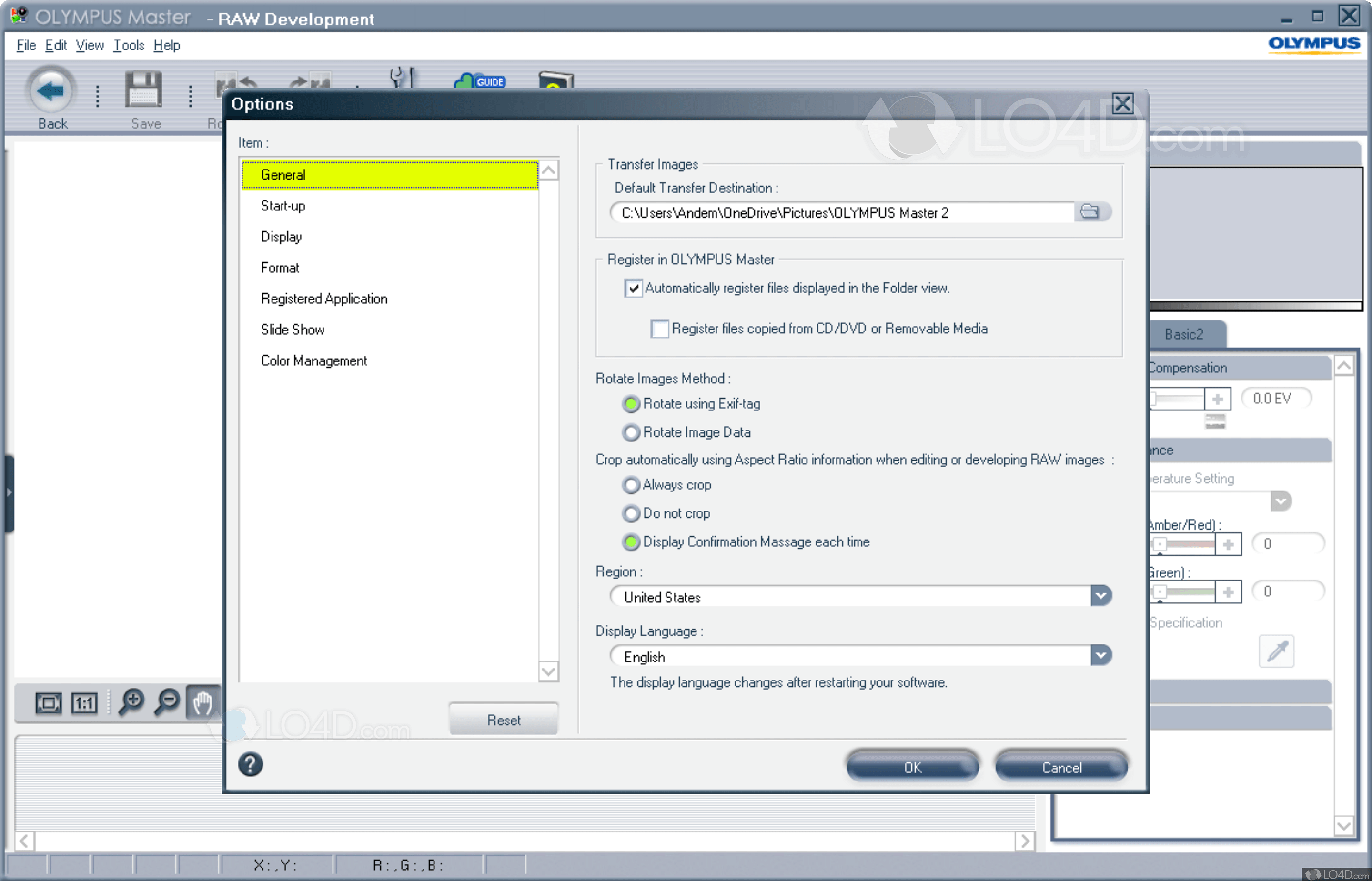Open help using the question mark icon
Viewport: 1372px width, 881px height.
[x=250, y=764]
